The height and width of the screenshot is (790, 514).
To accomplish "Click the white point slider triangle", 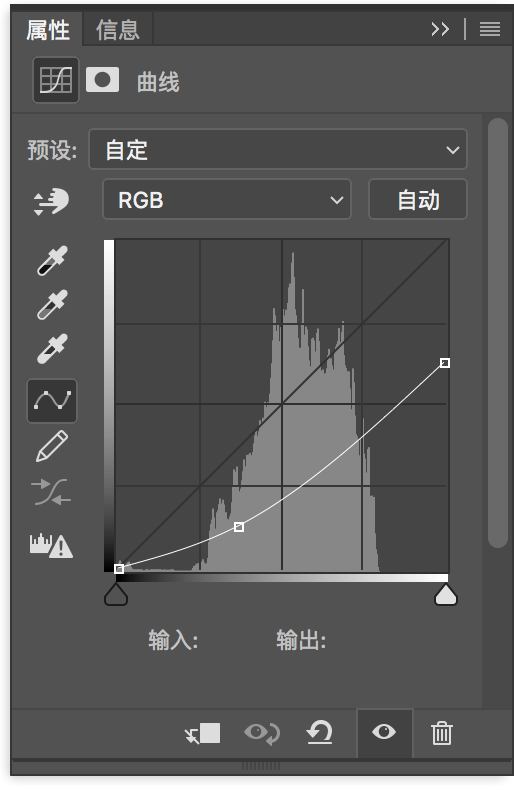I will click(x=445, y=595).
